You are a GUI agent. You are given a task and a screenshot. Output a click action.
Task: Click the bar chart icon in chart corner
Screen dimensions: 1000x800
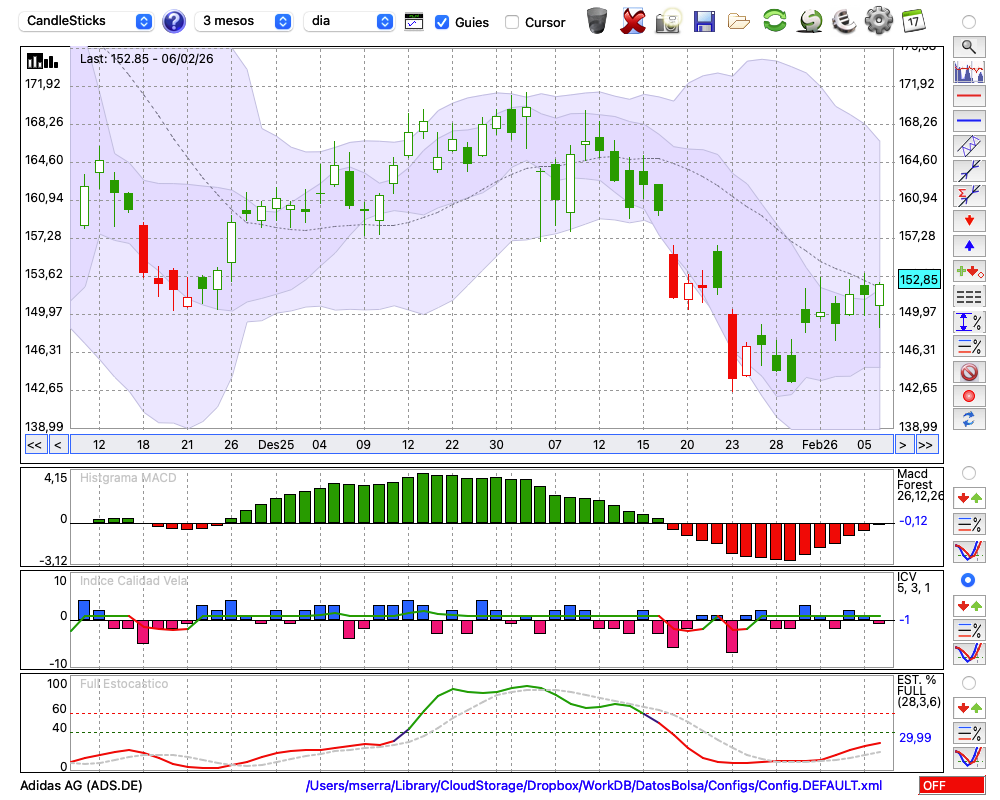pyautogui.click(x=42, y=61)
